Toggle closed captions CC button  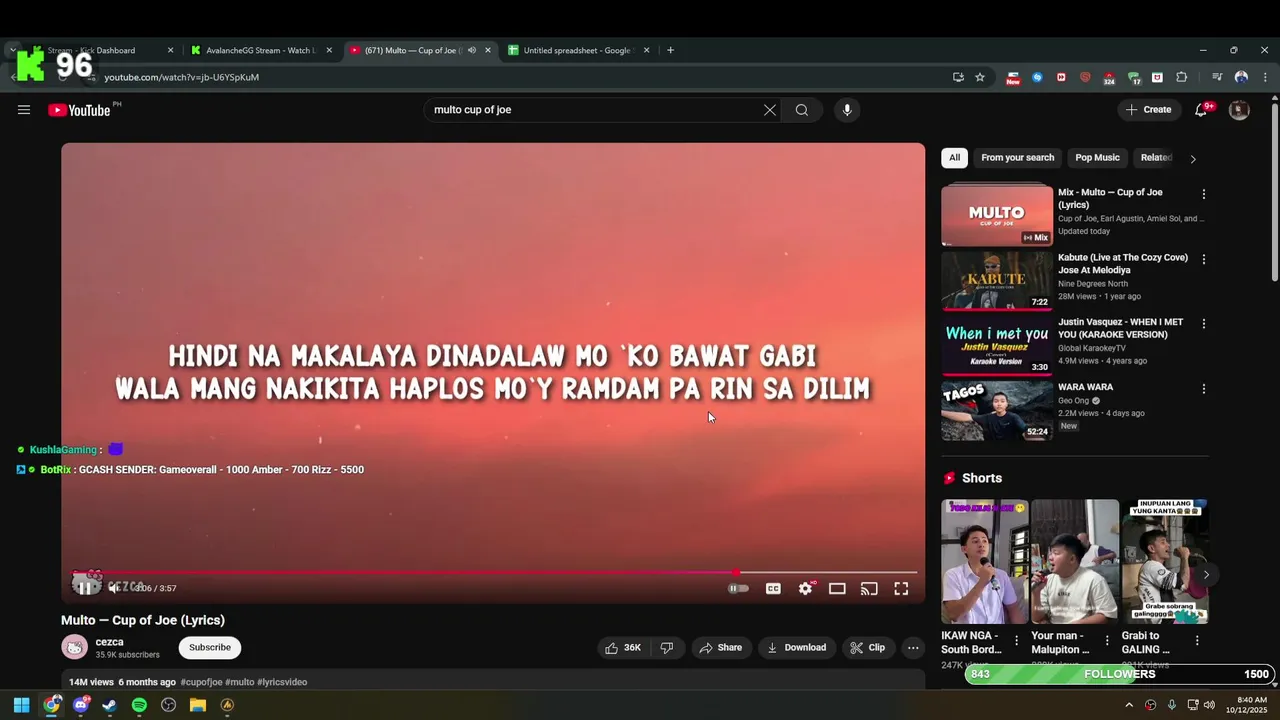click(x=773, y=589)
